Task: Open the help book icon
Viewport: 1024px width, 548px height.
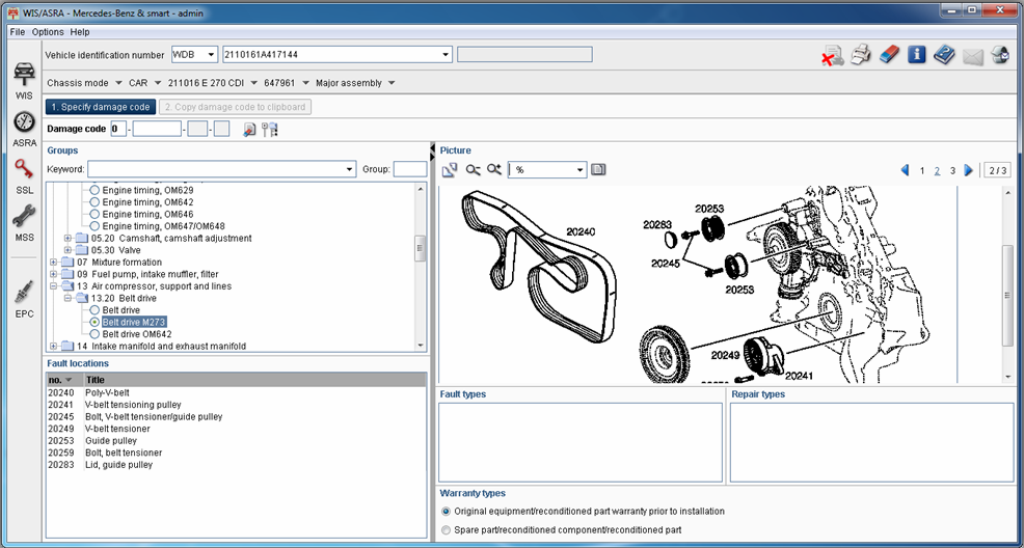Action: [944, 55]
